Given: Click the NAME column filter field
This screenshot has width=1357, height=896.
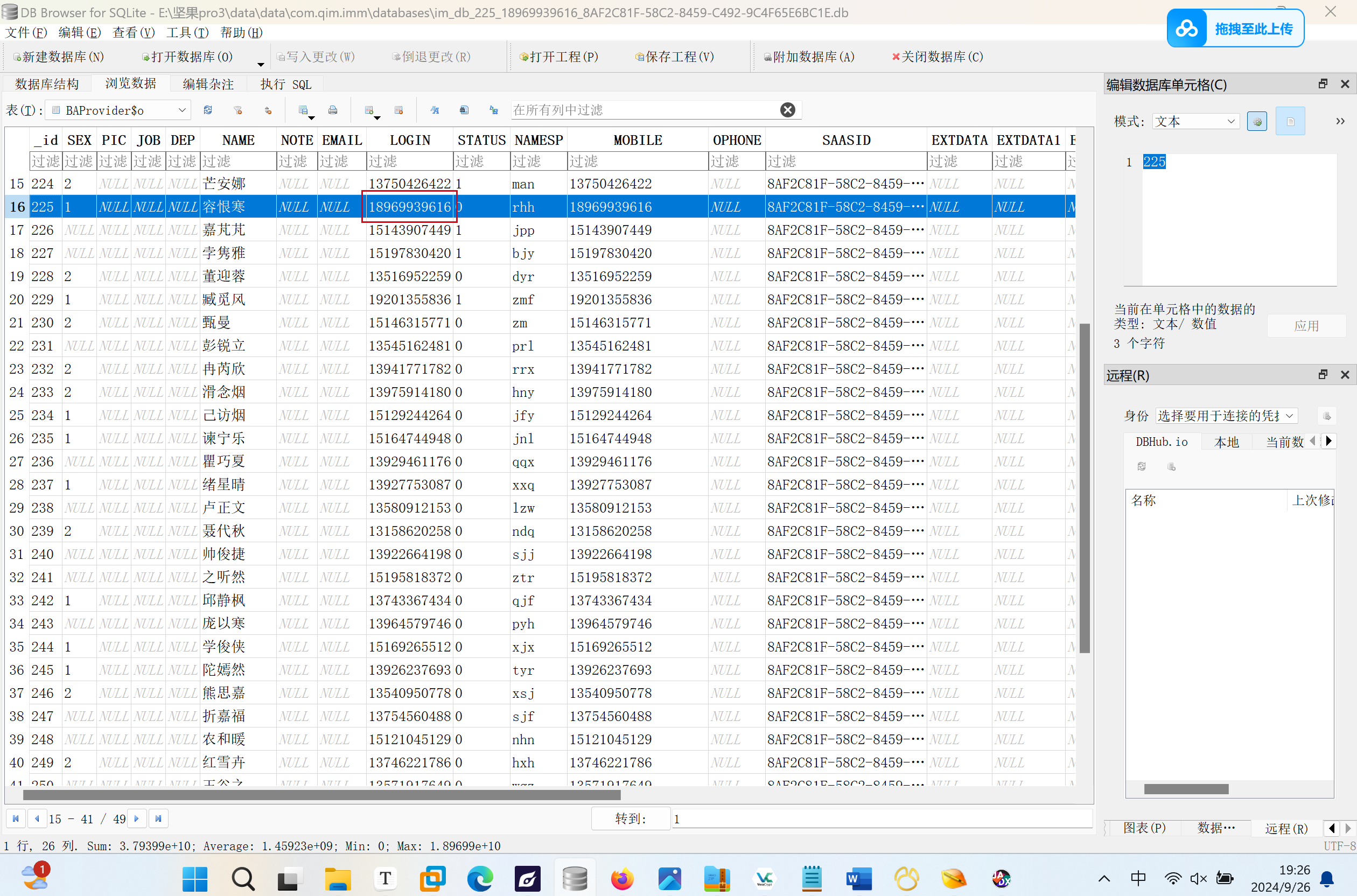Looking at the screenshot, I should pos(238,161).
